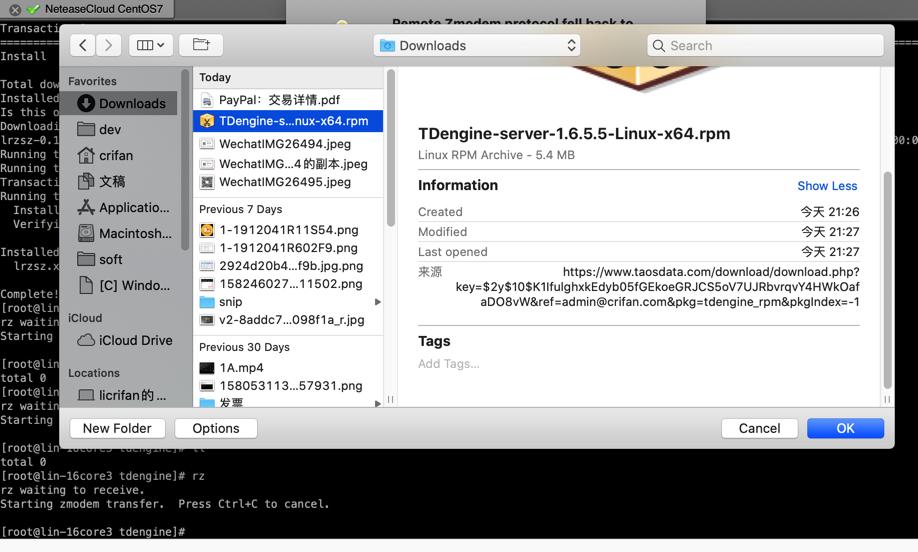Click the Created date row
This screenshot has width=918, height=552.
pos(639,212)
